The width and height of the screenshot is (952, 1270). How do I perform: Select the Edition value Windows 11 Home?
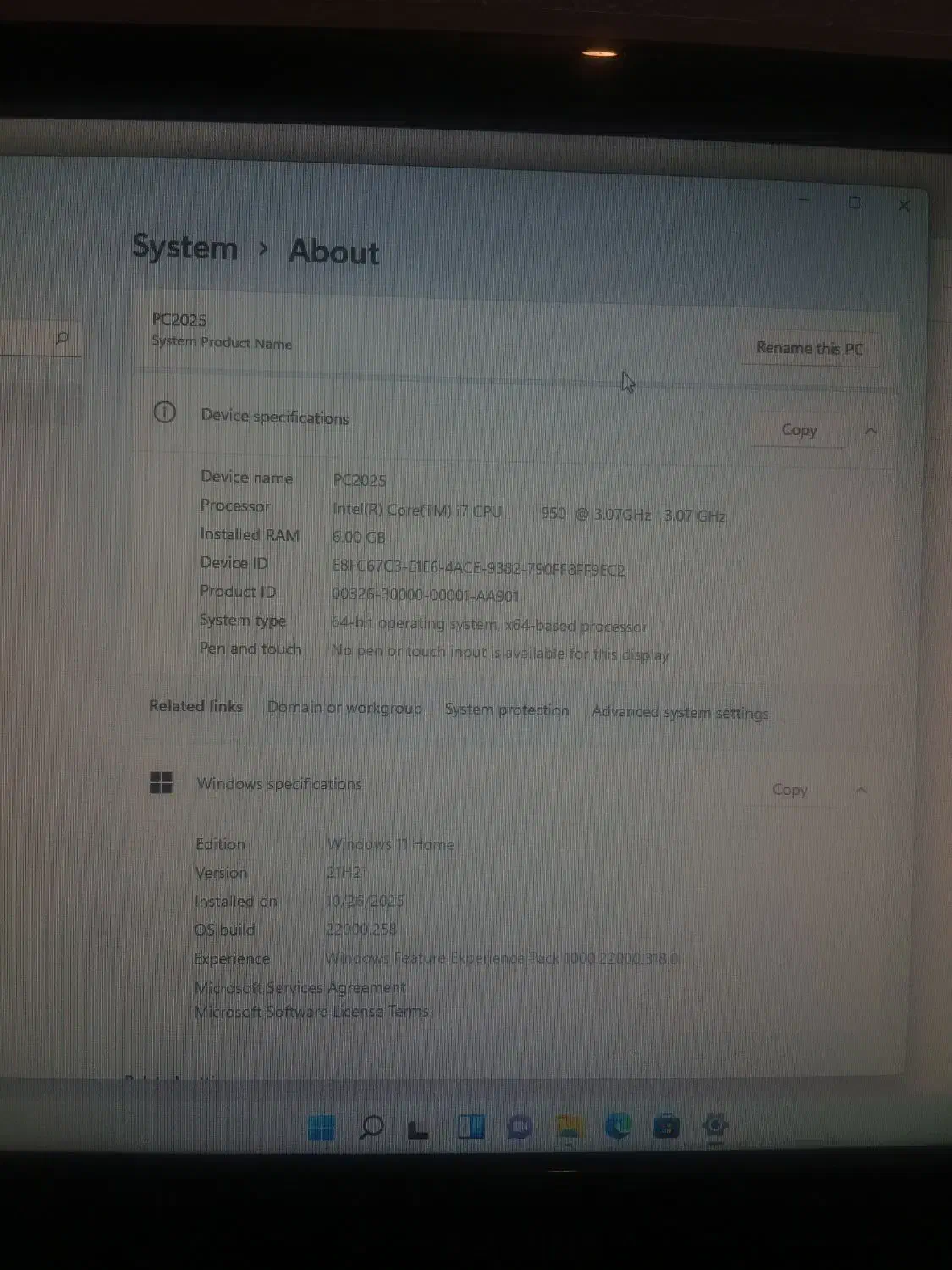390,843
